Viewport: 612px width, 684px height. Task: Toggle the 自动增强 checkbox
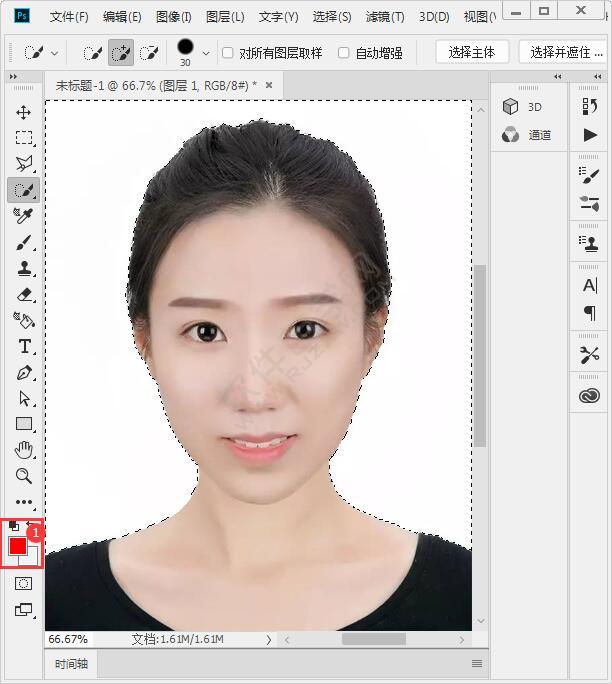point(344,52)
